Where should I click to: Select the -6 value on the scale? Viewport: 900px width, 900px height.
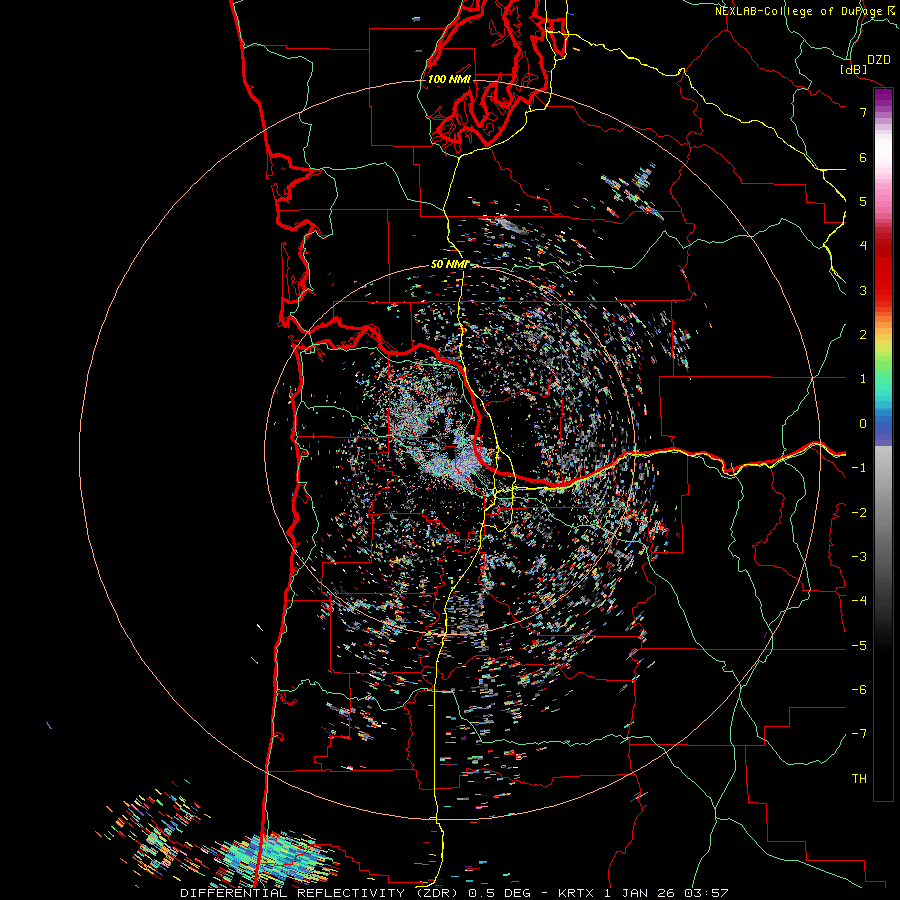click(859, 690)
